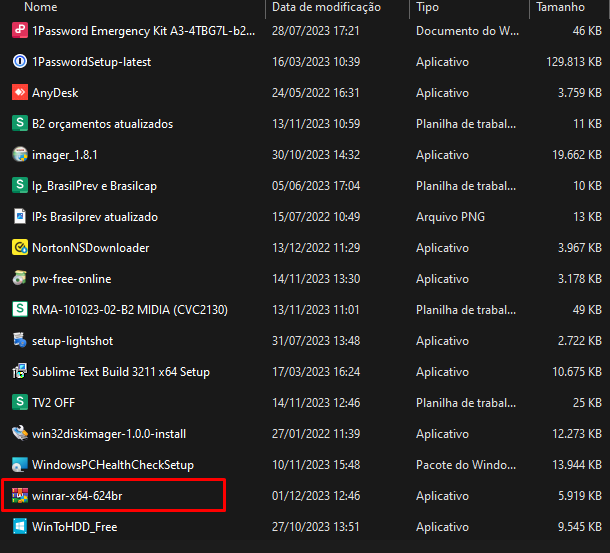Select the imager_1.8.1 file name
The image size is (610, 553).
pyautogui.click(x=65, y=155)
